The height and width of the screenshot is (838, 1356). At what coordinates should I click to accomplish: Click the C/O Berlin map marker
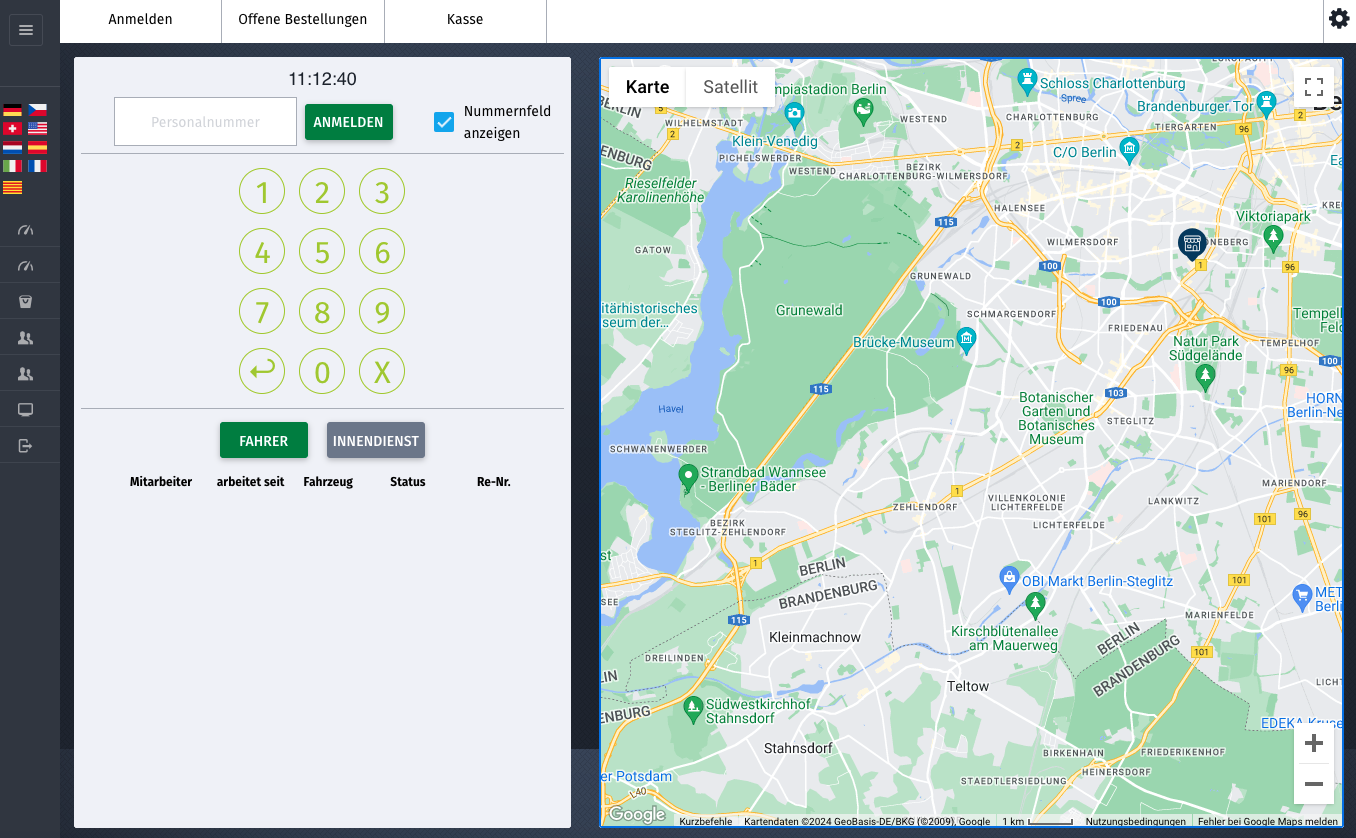pos(1130,151)
